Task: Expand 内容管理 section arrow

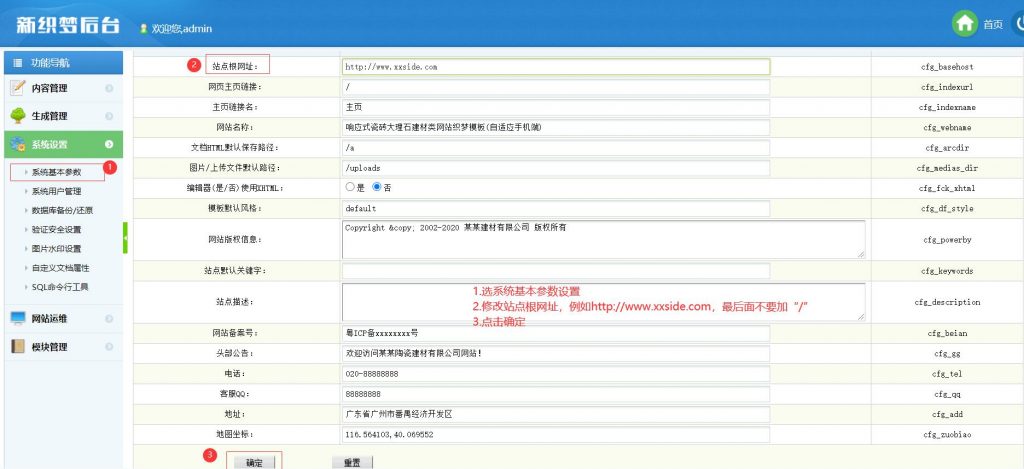Action: [x=109, y=88]
